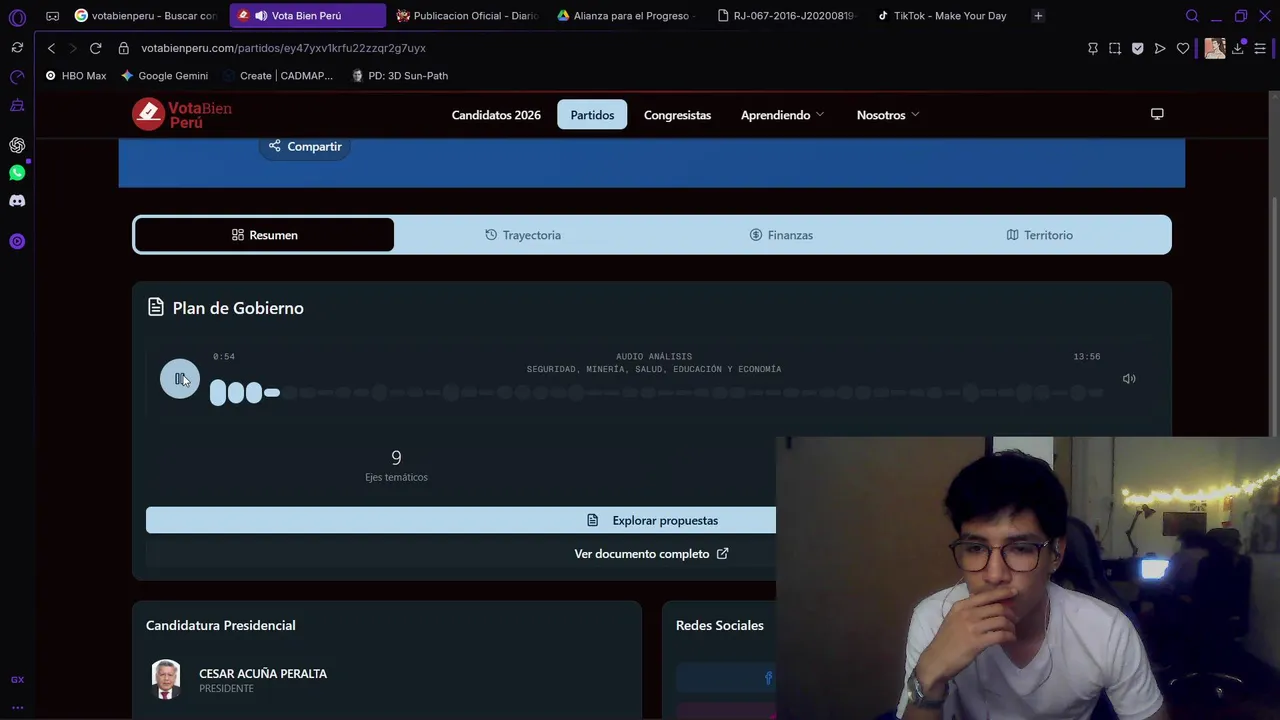The height and width of the screenshot is (720, 1280).
Task: Open the theme/display monitor icon in navbar
Action: [1157, 114]
